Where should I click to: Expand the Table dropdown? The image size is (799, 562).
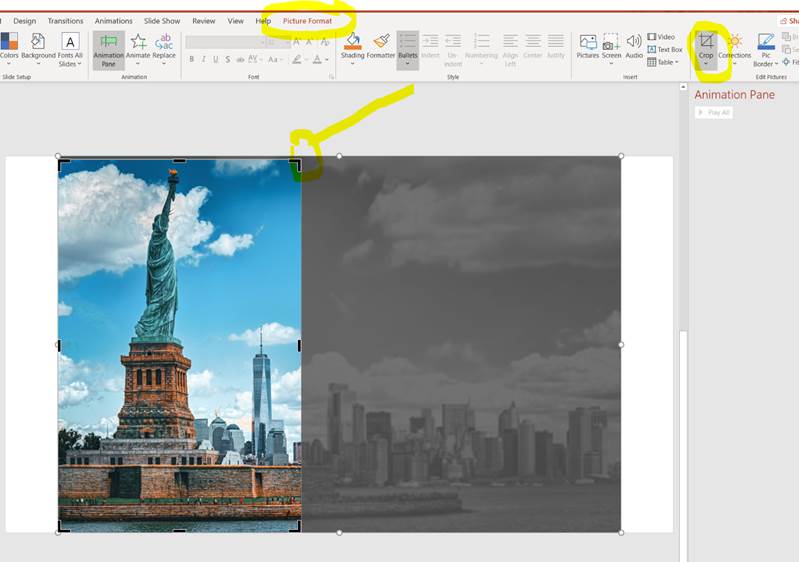pyautogui.click(x=665, y=62)
